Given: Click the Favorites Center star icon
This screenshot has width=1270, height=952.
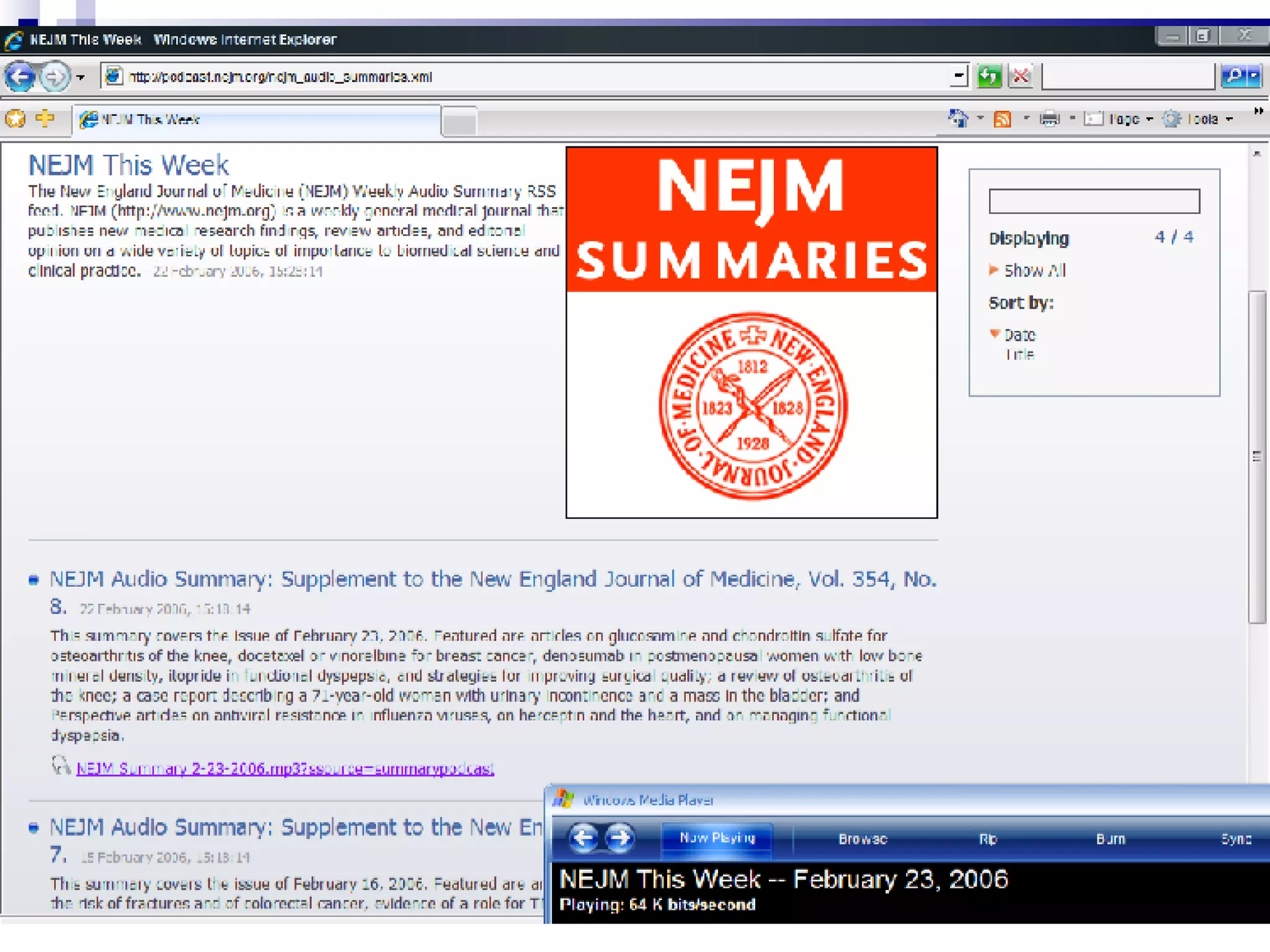Looking at the screenshot, I should pyautogui.click(x=16, y=118).
